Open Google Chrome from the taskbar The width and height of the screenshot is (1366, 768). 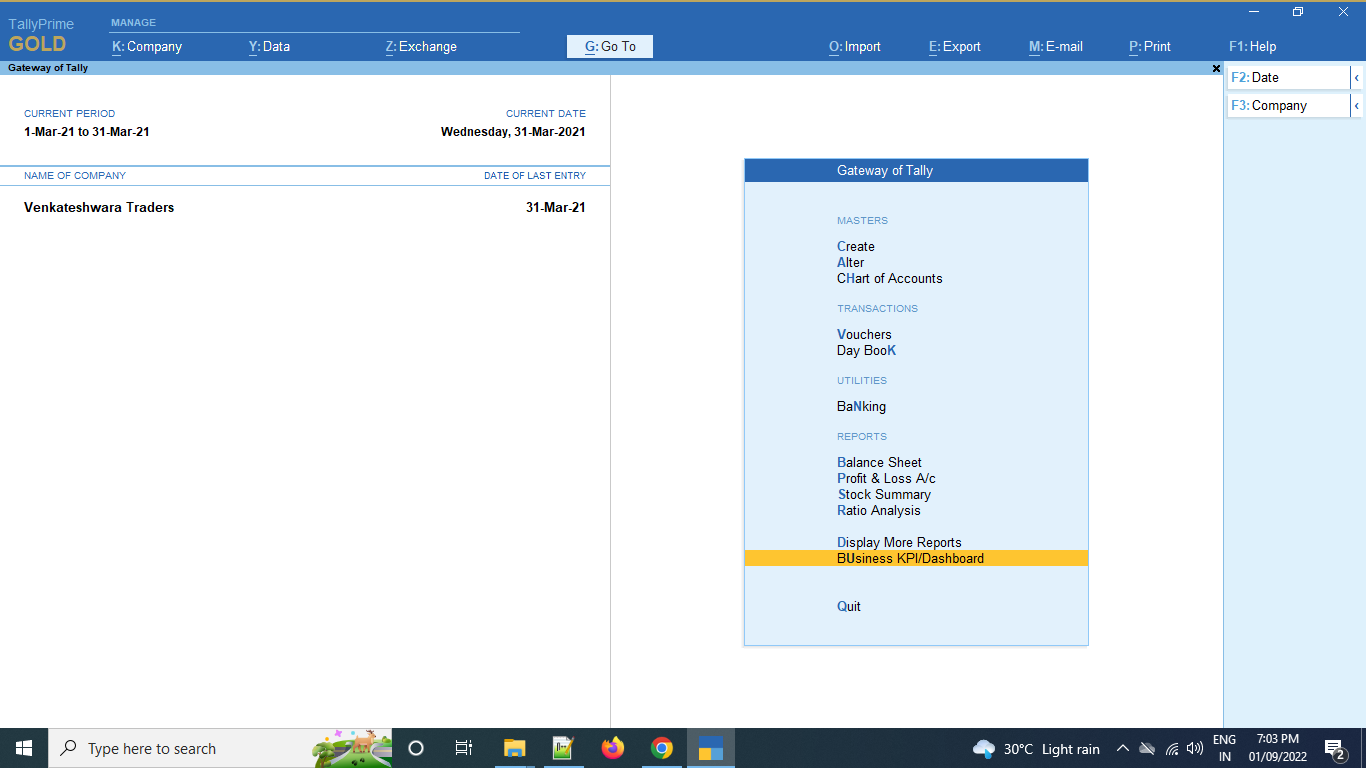pos(661,748)
